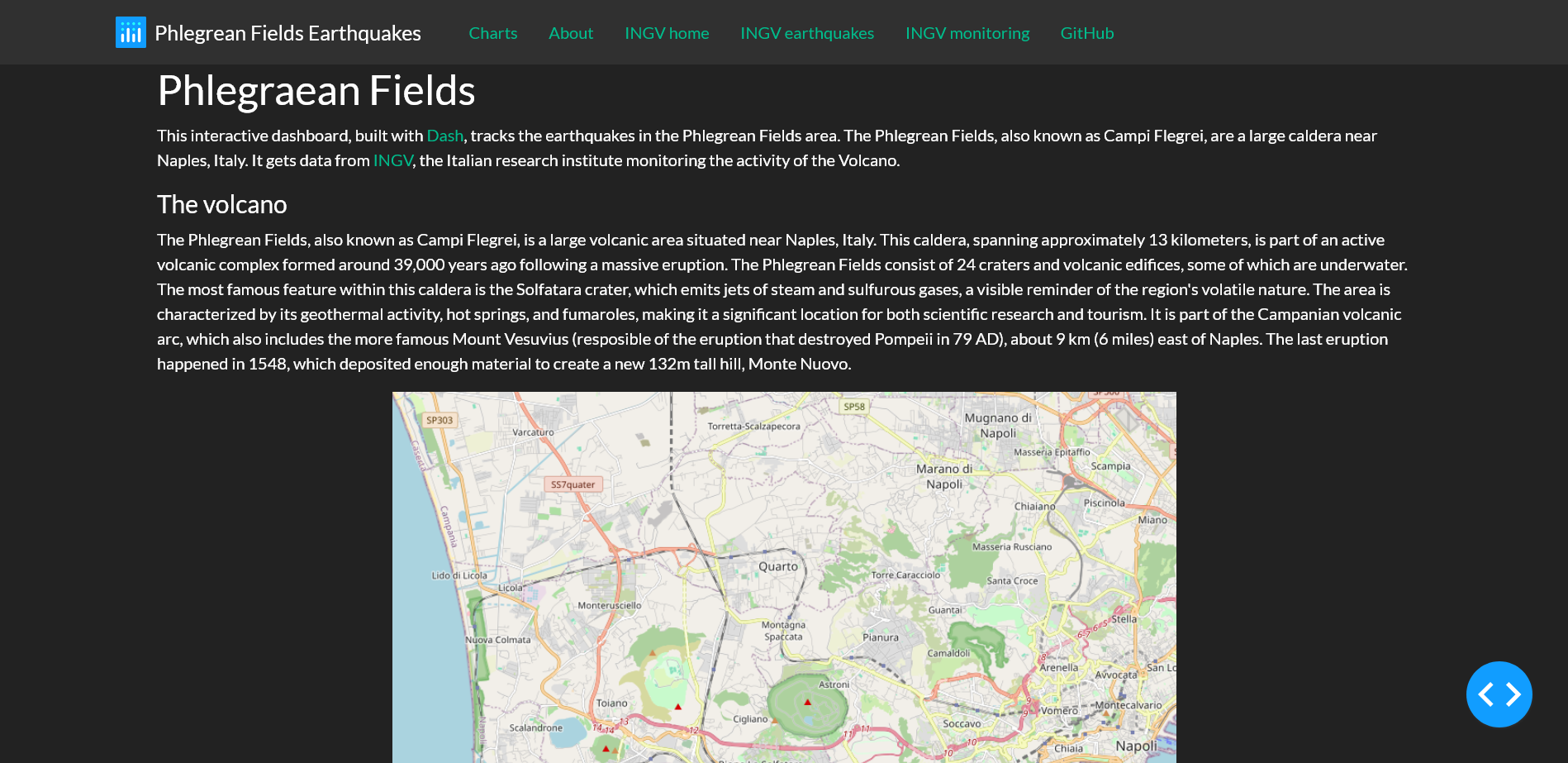Visit the INGV home link
Screen dimensions: 1568x763
pyautogui.click(x=667, y=33)
